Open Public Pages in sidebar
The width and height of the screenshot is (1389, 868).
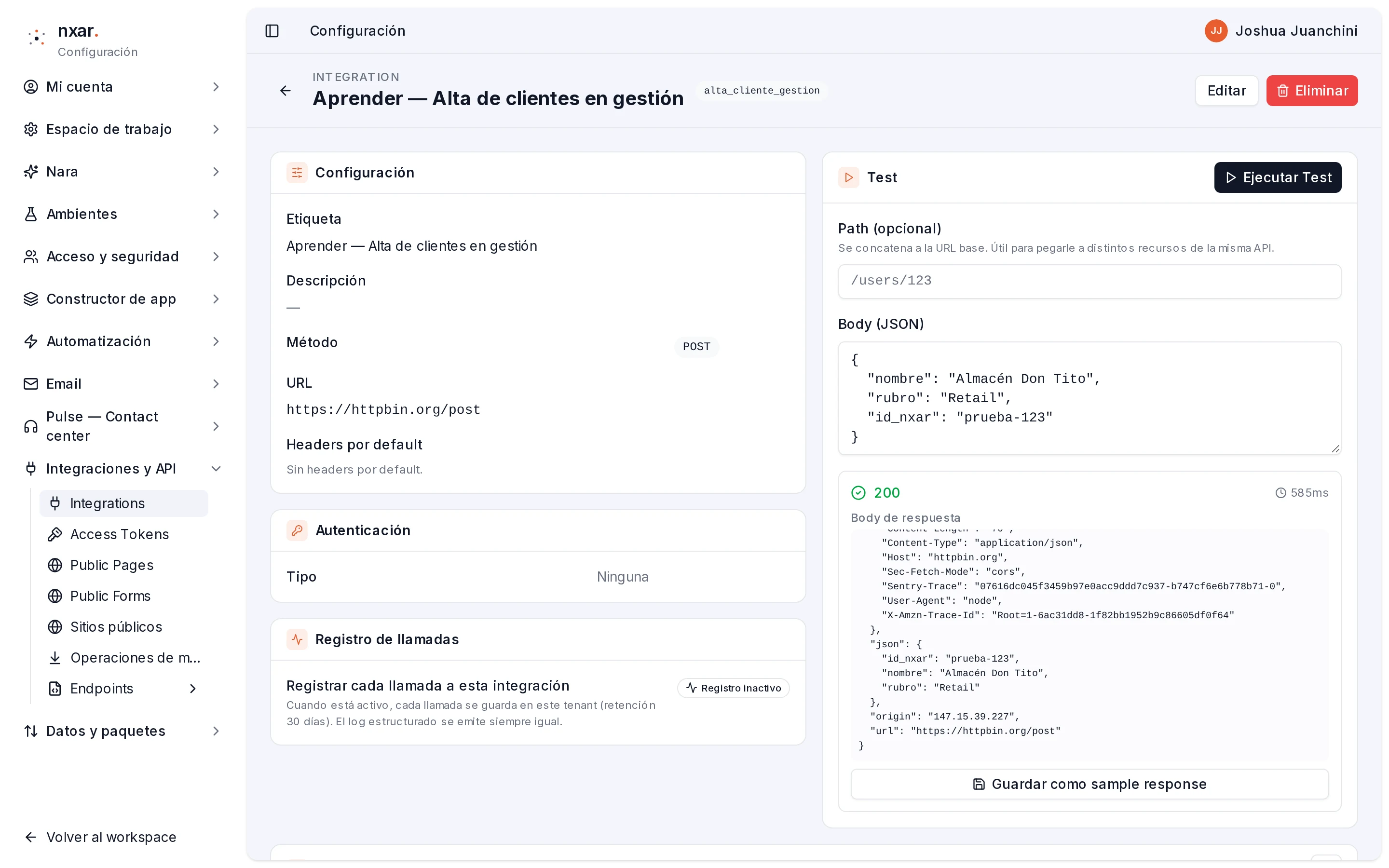124,566
